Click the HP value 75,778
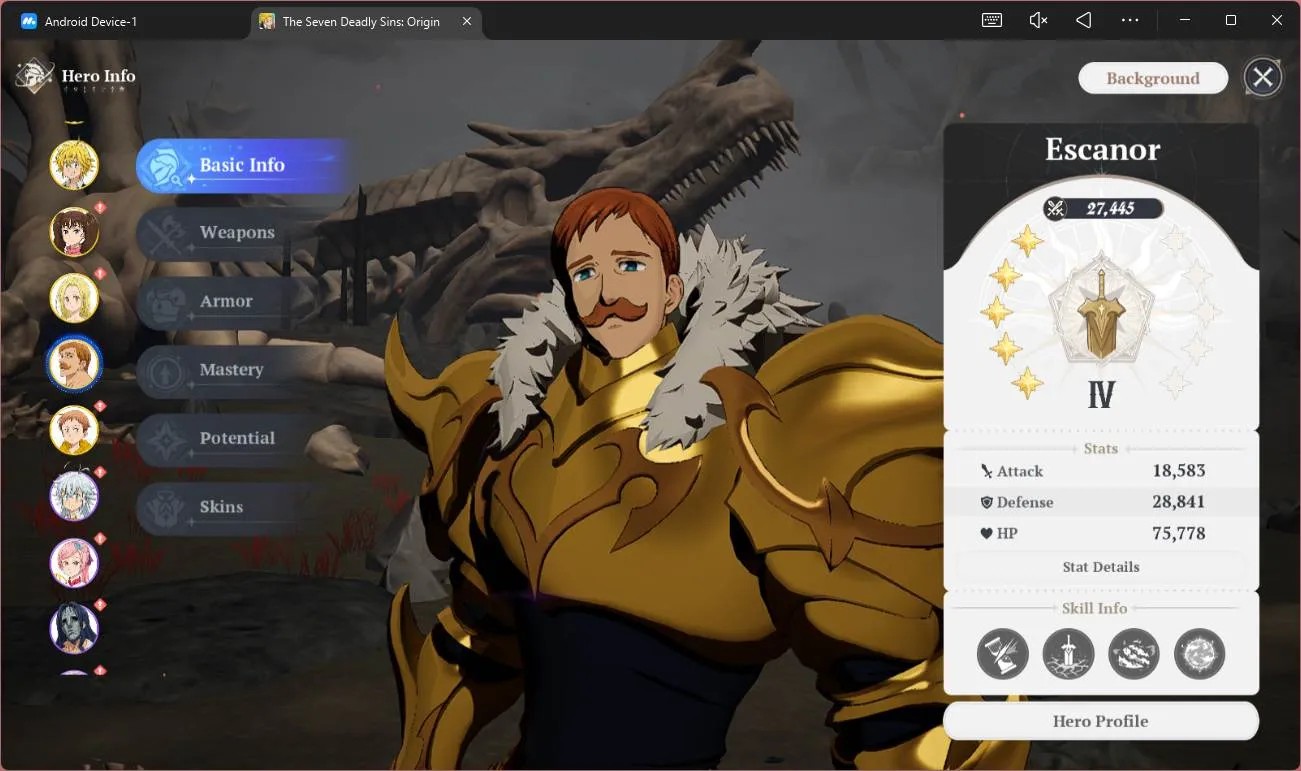 coord(1179,533)
